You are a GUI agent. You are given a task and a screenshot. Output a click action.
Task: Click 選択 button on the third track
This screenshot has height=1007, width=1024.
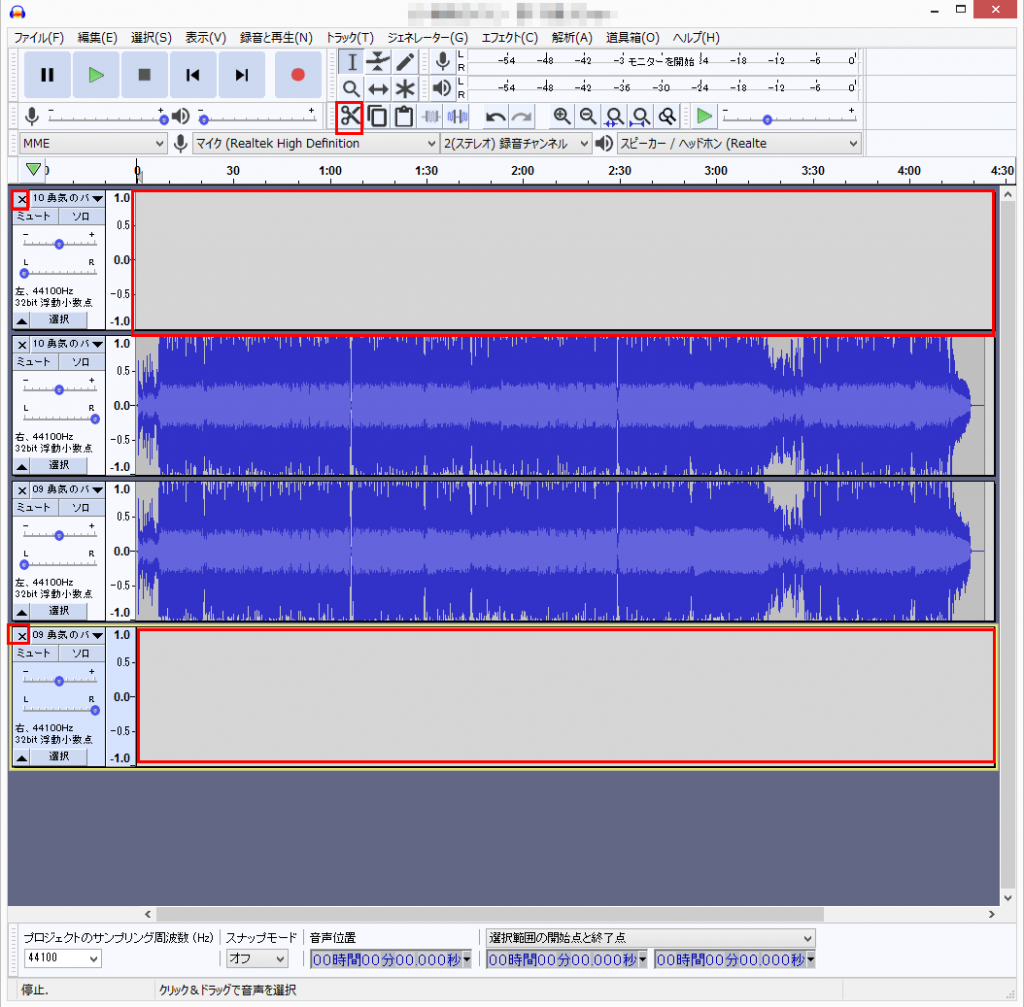pyautogui.click(x=59, y=610)
